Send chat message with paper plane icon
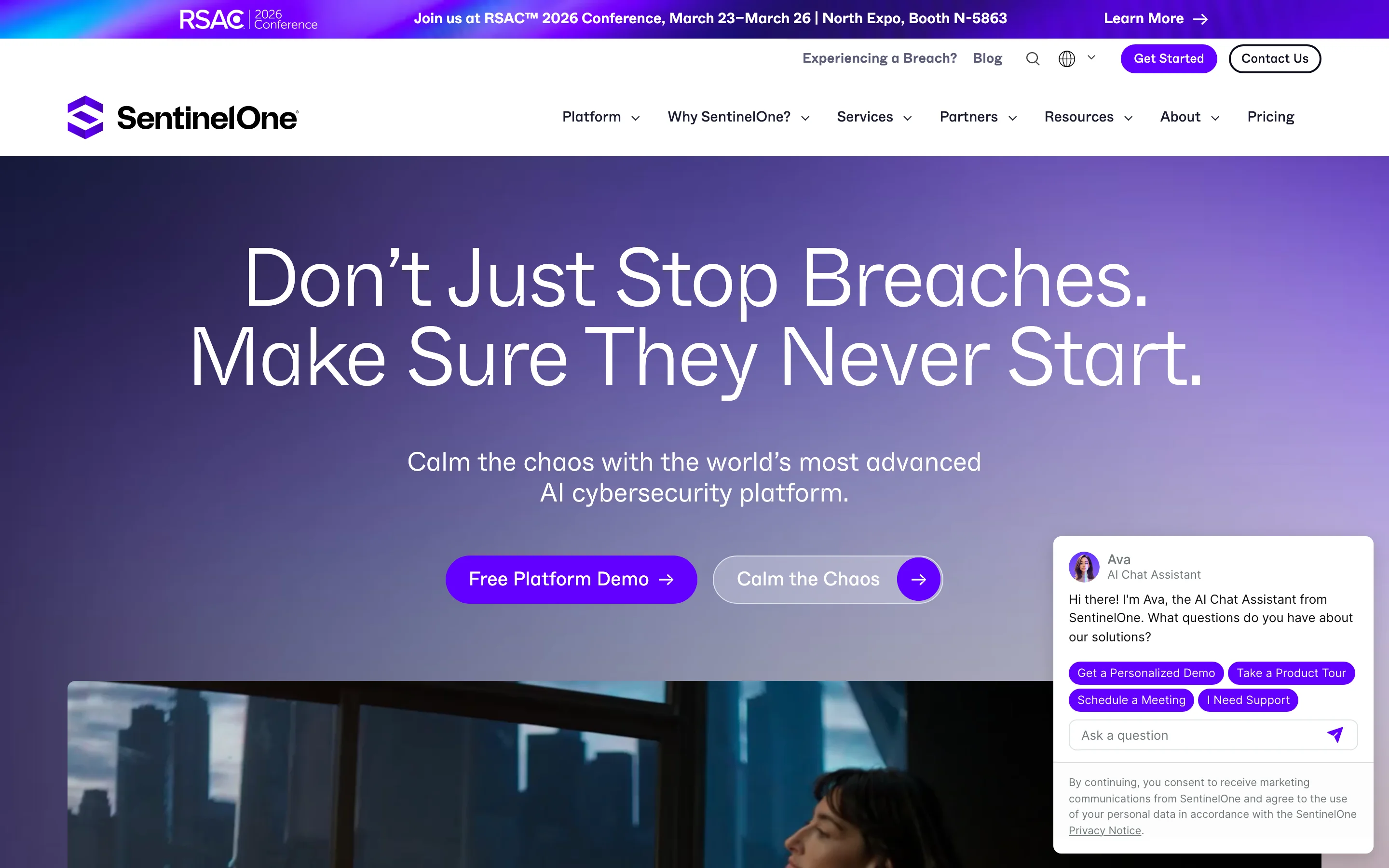 pyautogui.click(x=1335, y=735)
